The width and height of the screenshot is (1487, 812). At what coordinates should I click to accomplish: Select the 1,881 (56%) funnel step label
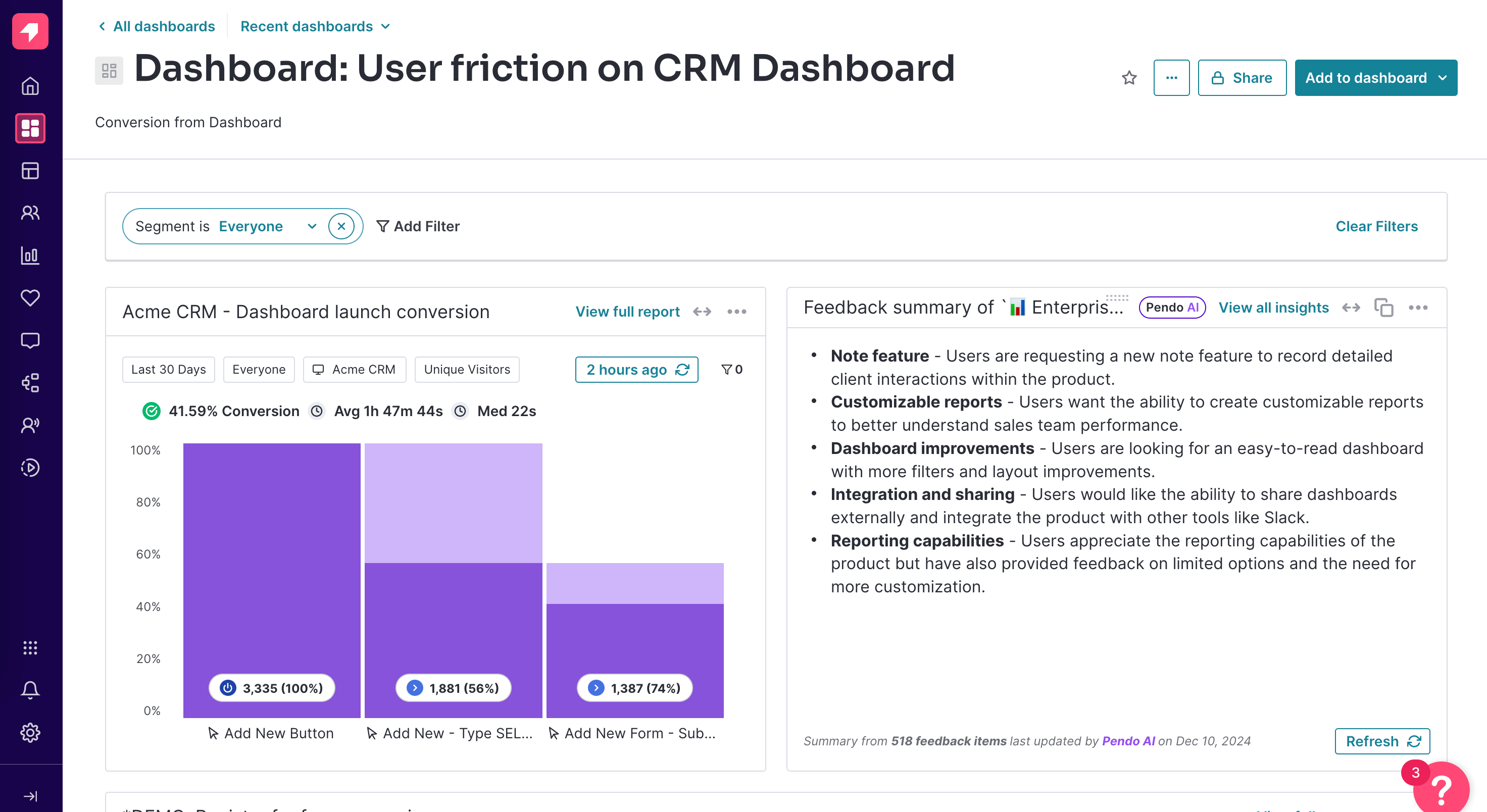pyautogui.click(x=453, y=688)
